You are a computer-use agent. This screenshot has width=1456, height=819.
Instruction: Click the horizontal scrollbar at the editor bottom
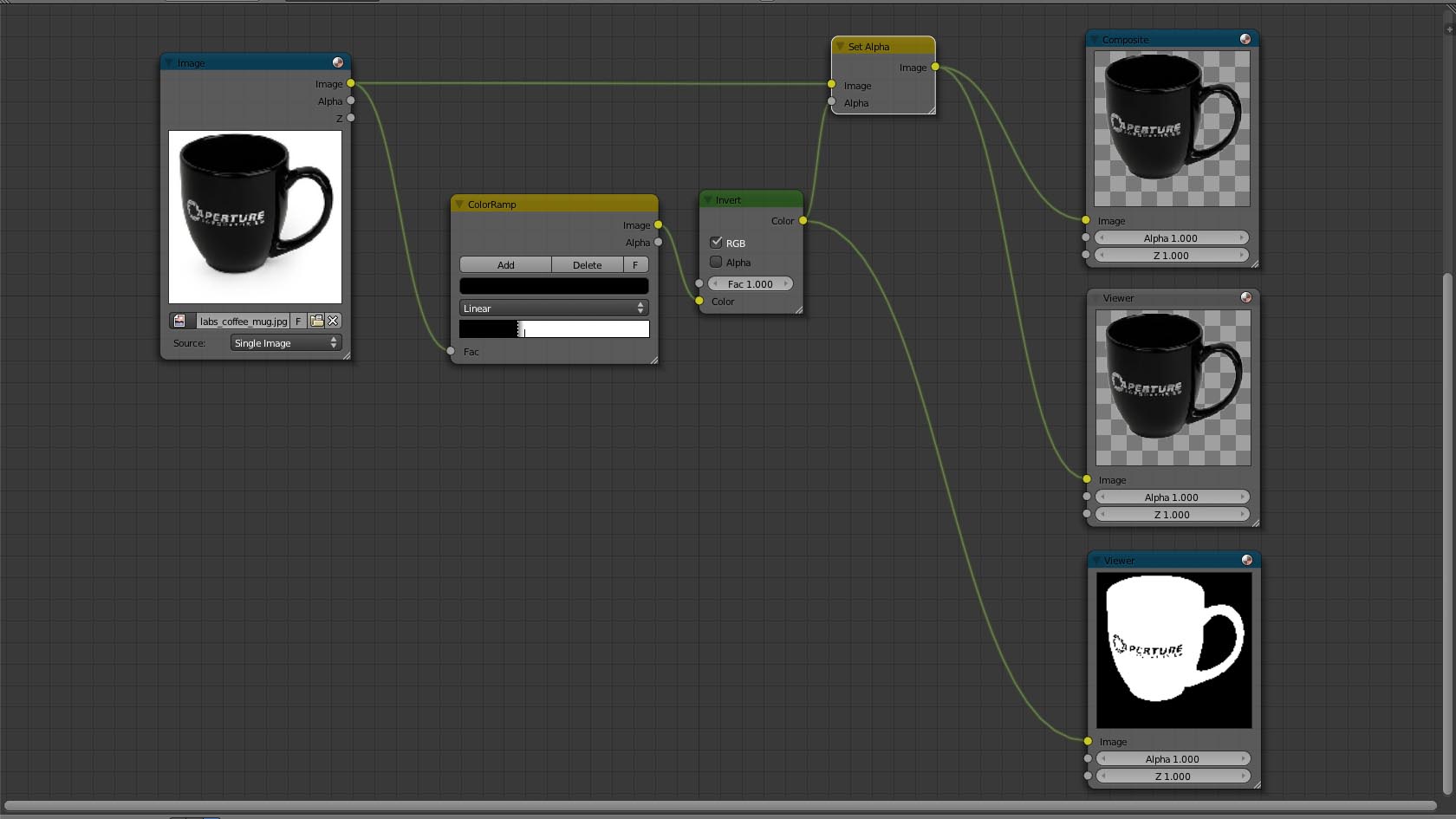point(720,805)
